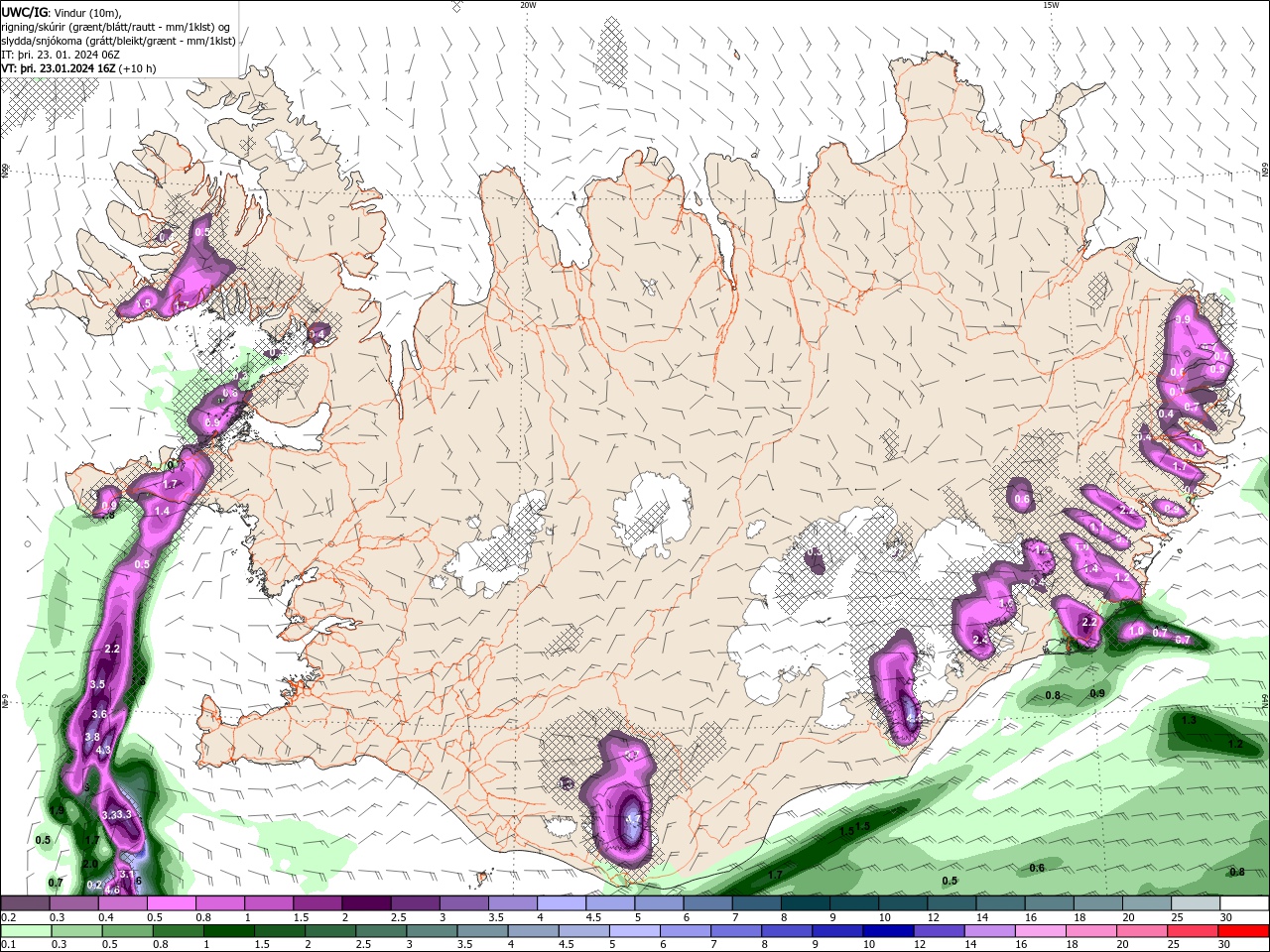Click the bright pink 0.5 swatch in snow legend
The image size is (1270, 952).
[172, 903]
